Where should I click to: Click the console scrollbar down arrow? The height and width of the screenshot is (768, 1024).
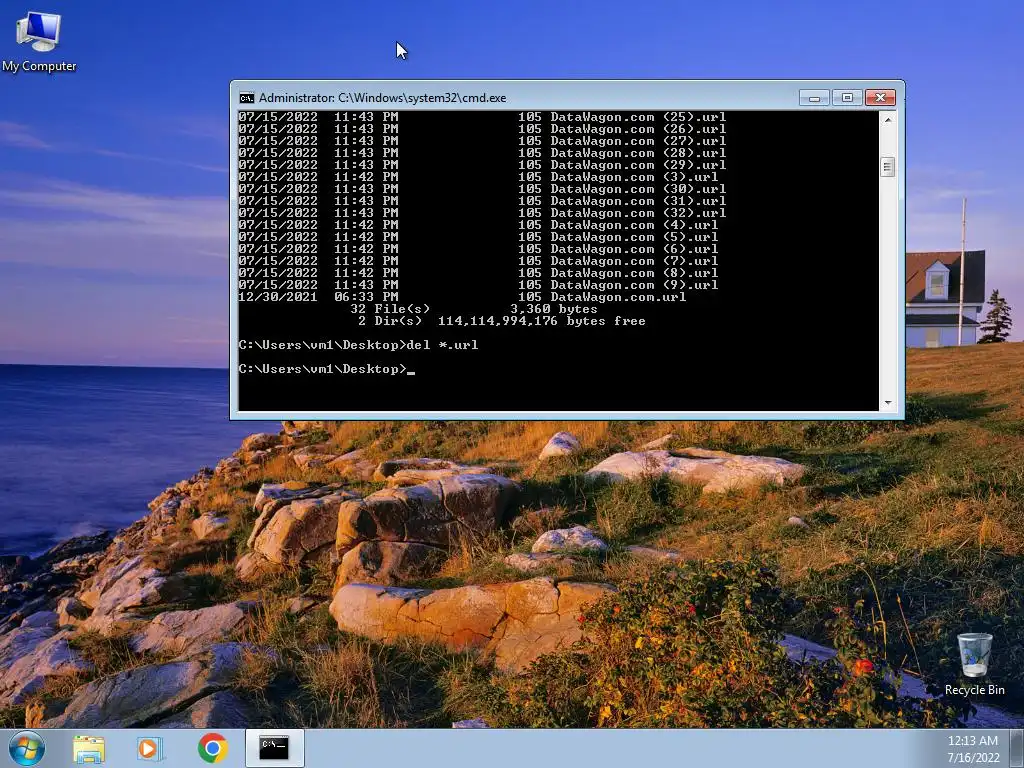[x=888, y=403]
